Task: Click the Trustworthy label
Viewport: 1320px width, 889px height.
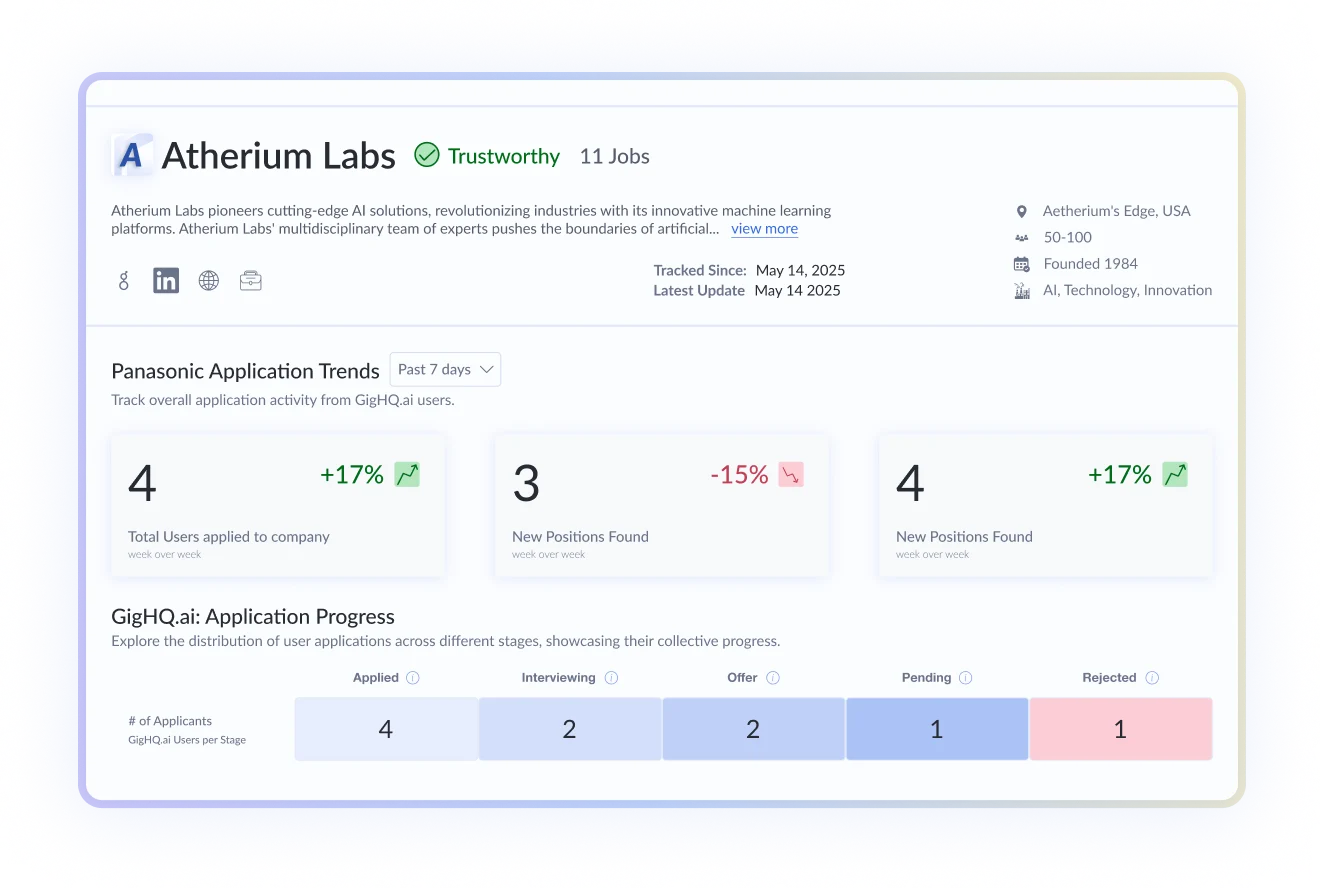Action: (x=504, y=156)
